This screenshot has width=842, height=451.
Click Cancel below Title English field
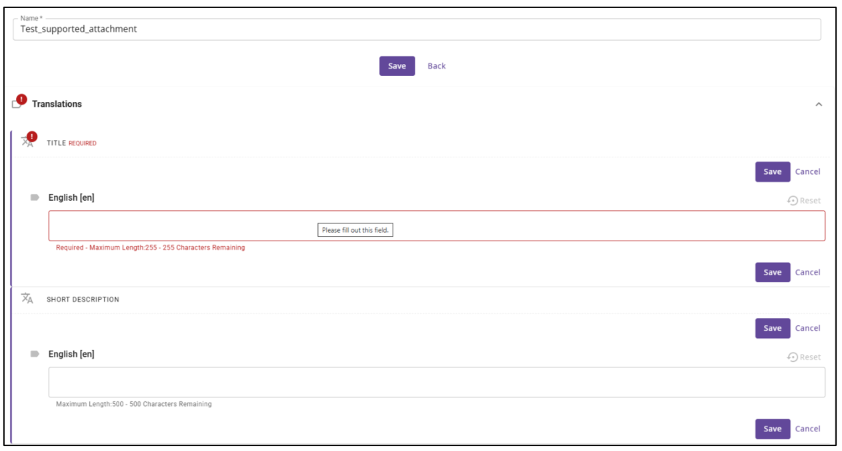(x=807, y=272)
